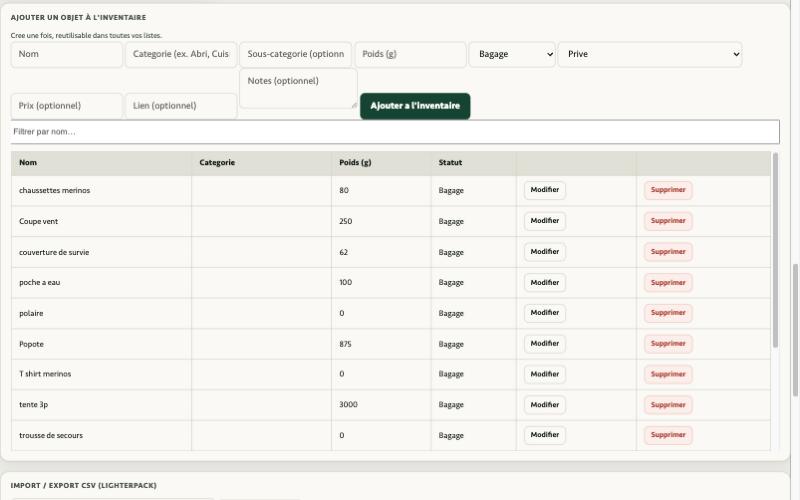The height and width of the screenshot is (500, 800).
Task: Remove the trousse de secours row
Action: click(668, 435)
